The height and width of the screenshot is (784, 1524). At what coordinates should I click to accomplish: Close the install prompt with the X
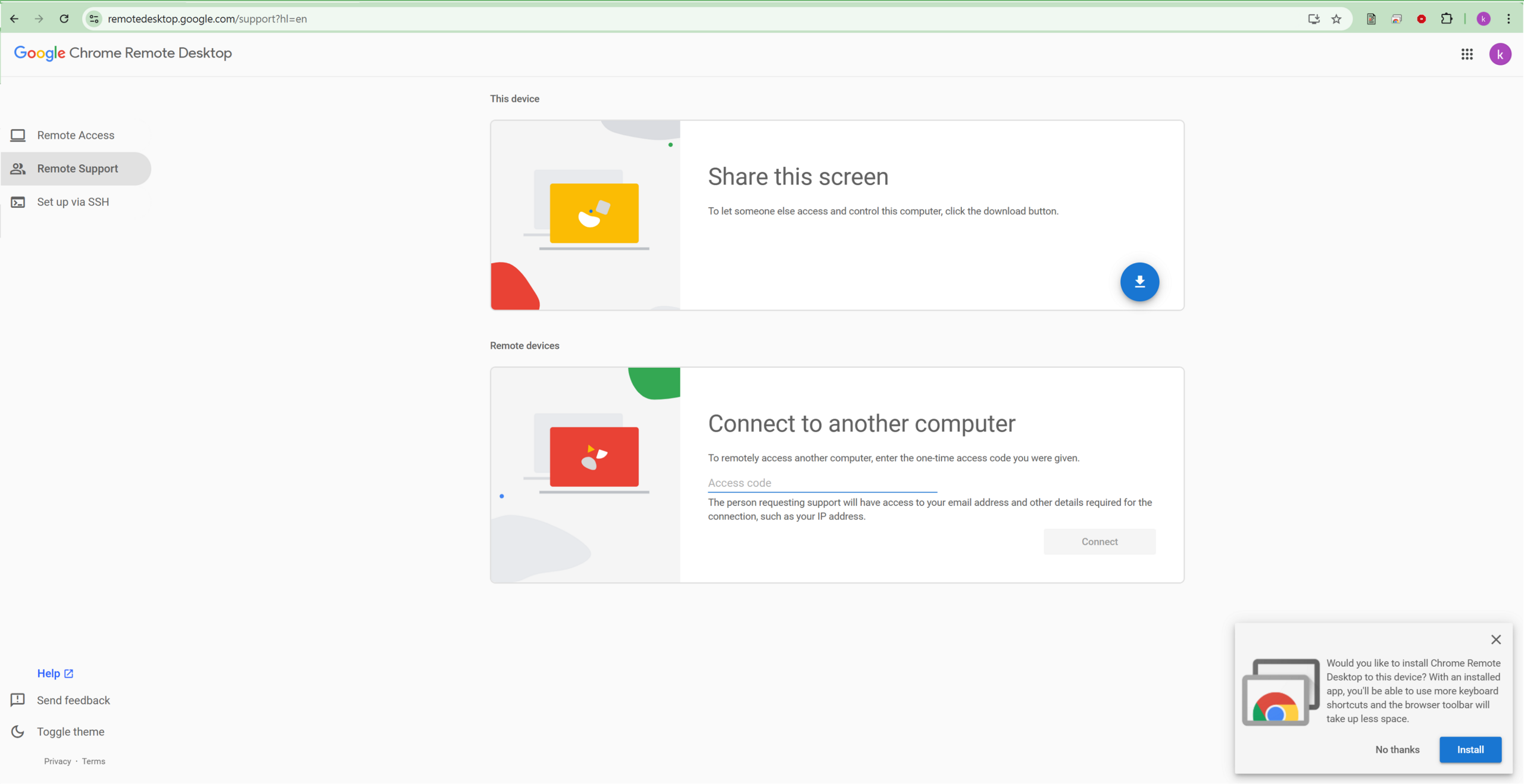[1495, 639]
